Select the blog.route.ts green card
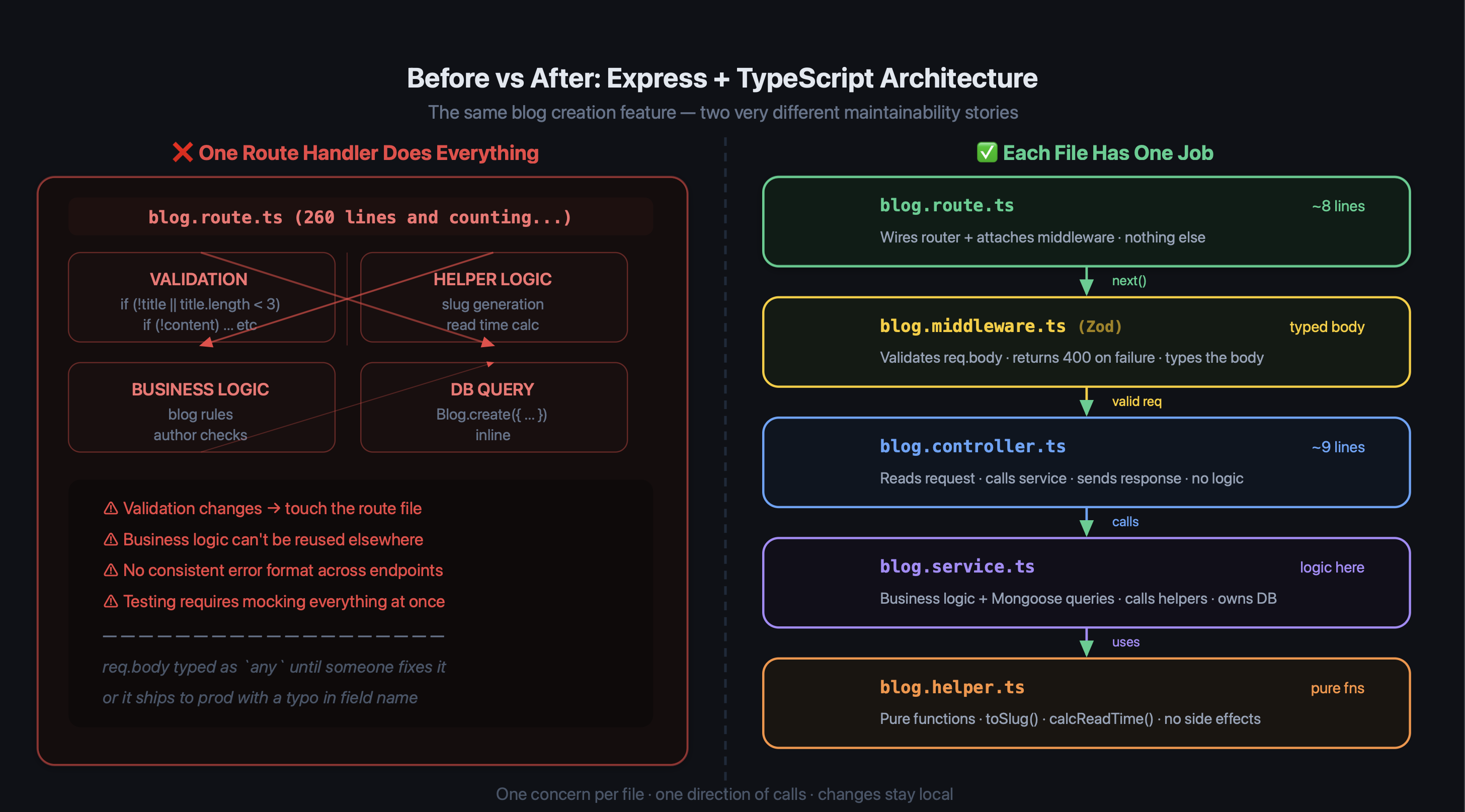Viewport: 1465px width, 812px height. click(x=1086, y=221)
